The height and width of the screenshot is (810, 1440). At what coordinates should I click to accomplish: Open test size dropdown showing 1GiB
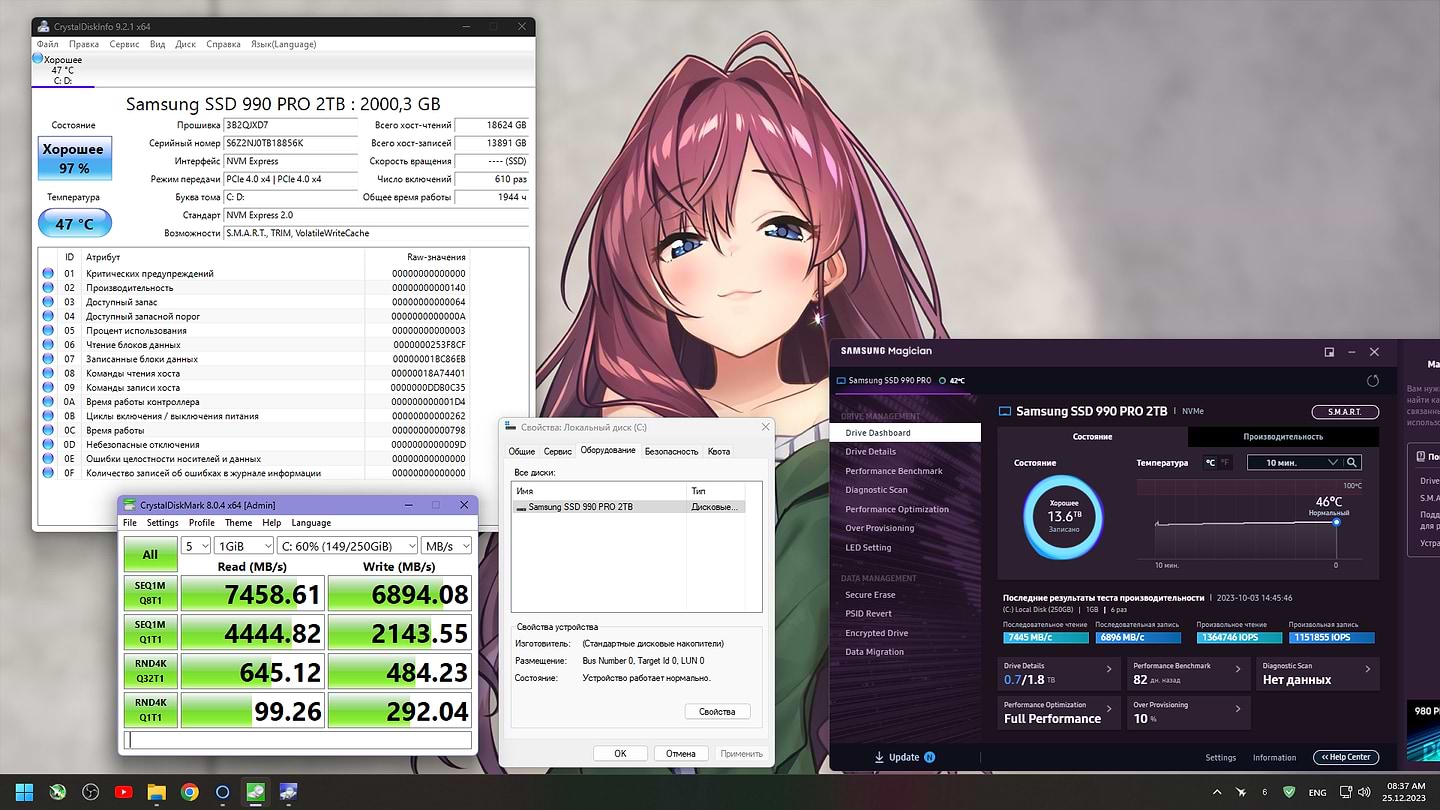[x=243, y=545]
